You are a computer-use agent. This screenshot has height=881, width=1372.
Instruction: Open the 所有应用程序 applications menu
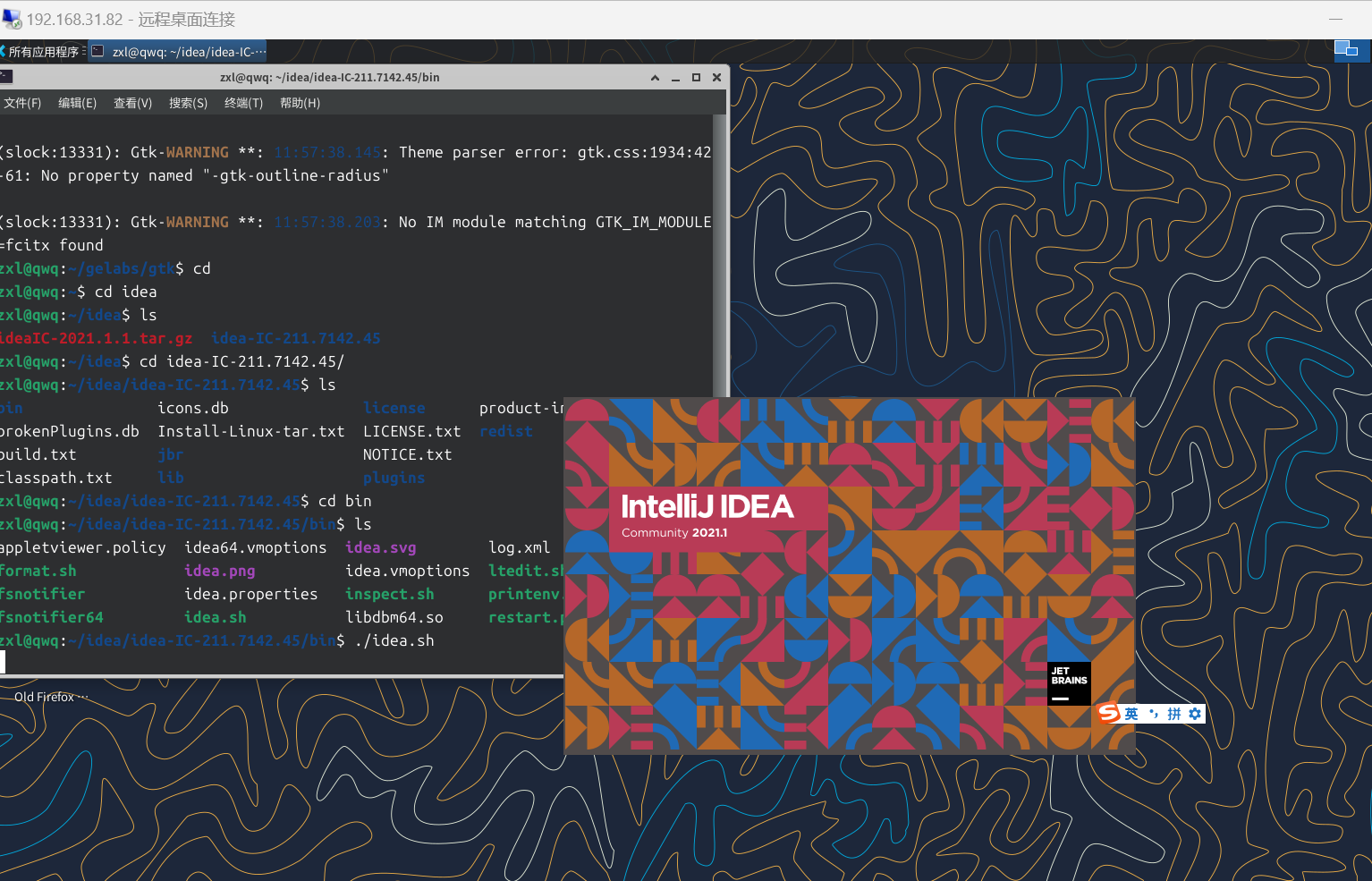point(43,52)
